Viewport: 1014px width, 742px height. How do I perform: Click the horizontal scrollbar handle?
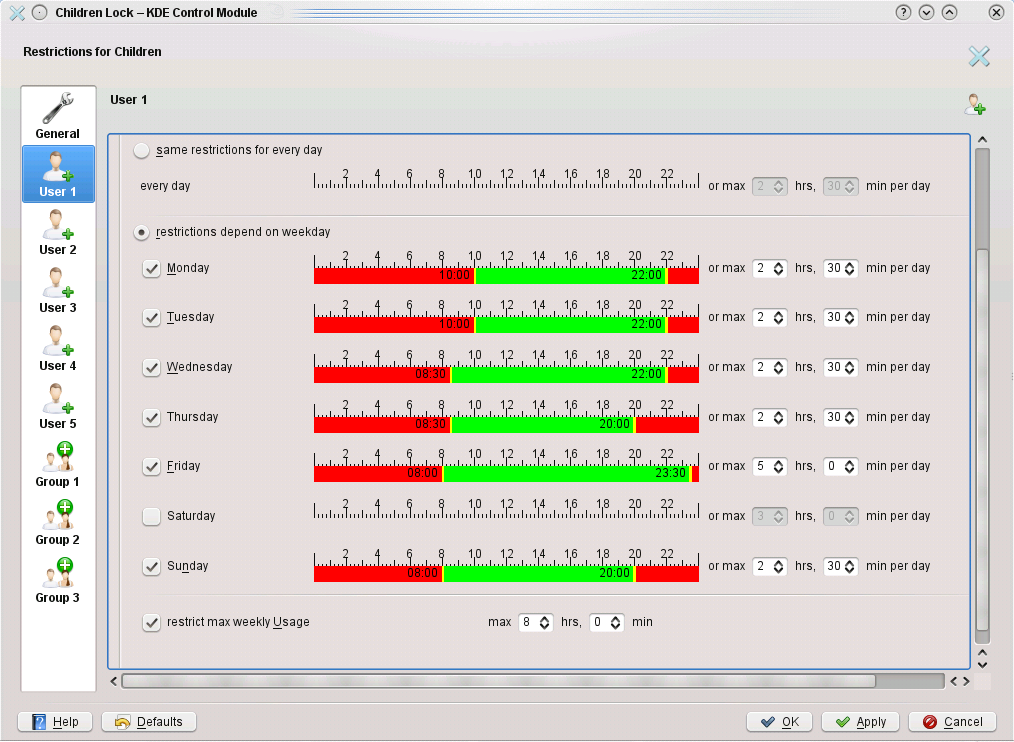coord(499,681)
